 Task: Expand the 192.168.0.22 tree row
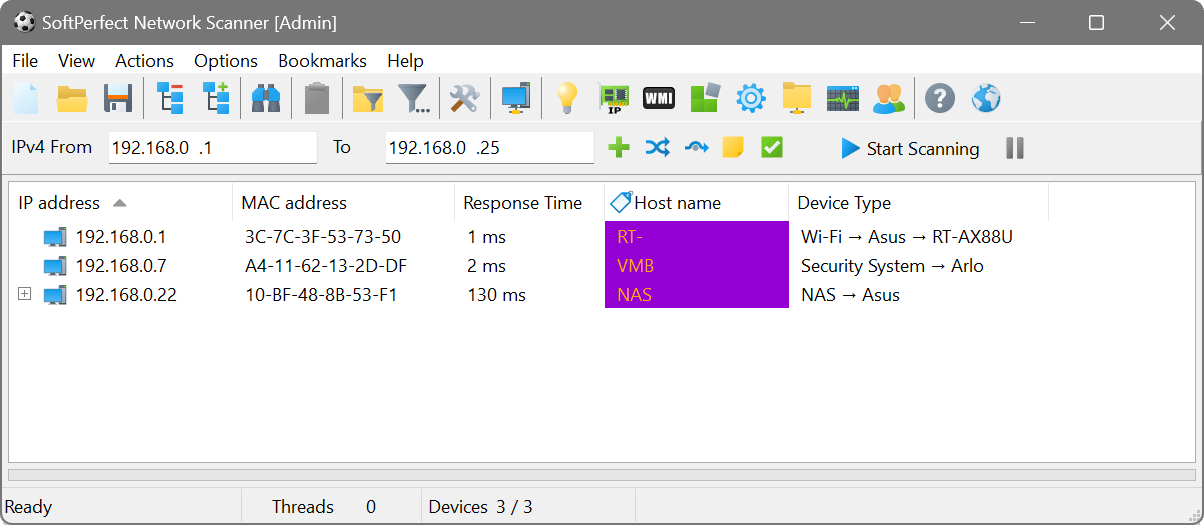point(25,295)
